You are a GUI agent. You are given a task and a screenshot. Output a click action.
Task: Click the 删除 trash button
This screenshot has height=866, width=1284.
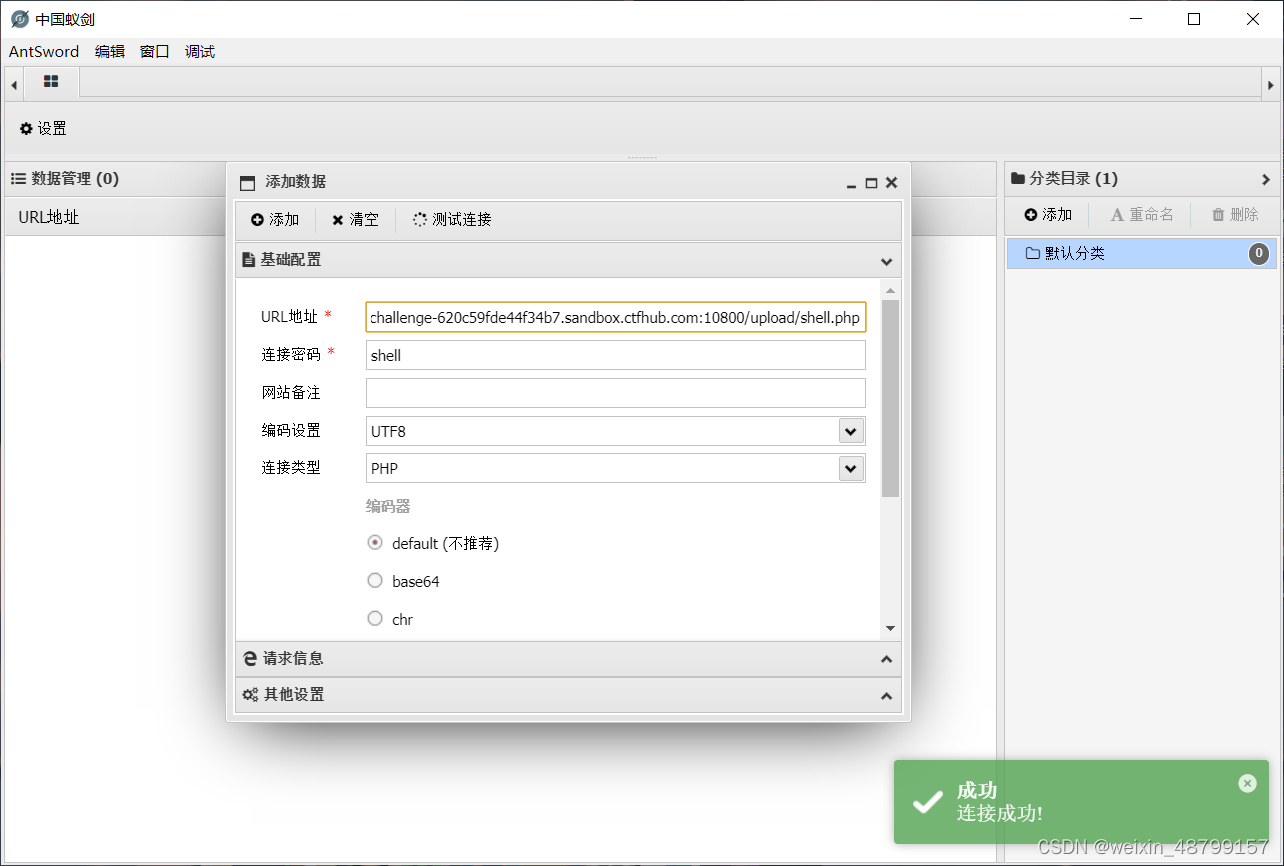1235,215
